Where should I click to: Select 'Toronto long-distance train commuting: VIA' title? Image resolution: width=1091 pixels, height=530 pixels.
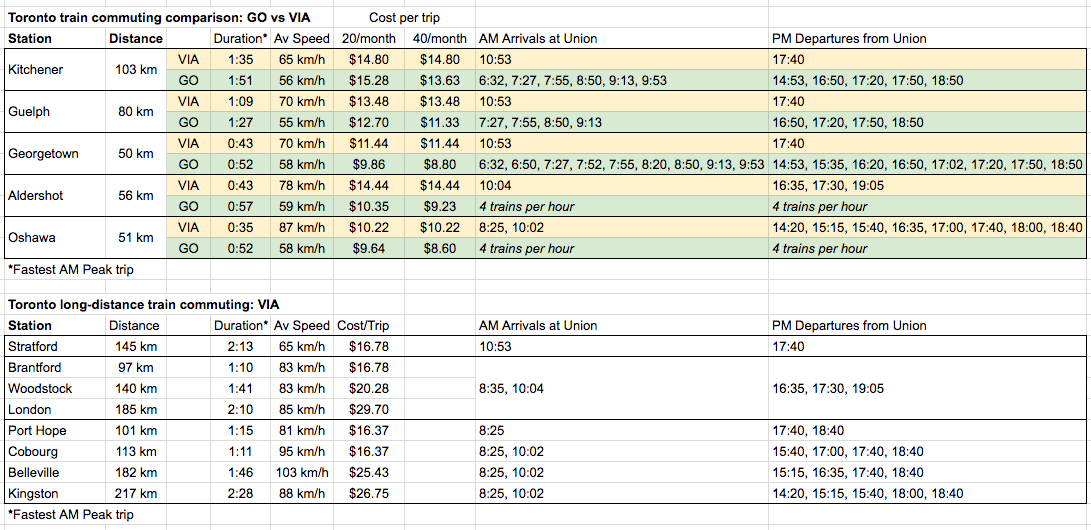144,304
